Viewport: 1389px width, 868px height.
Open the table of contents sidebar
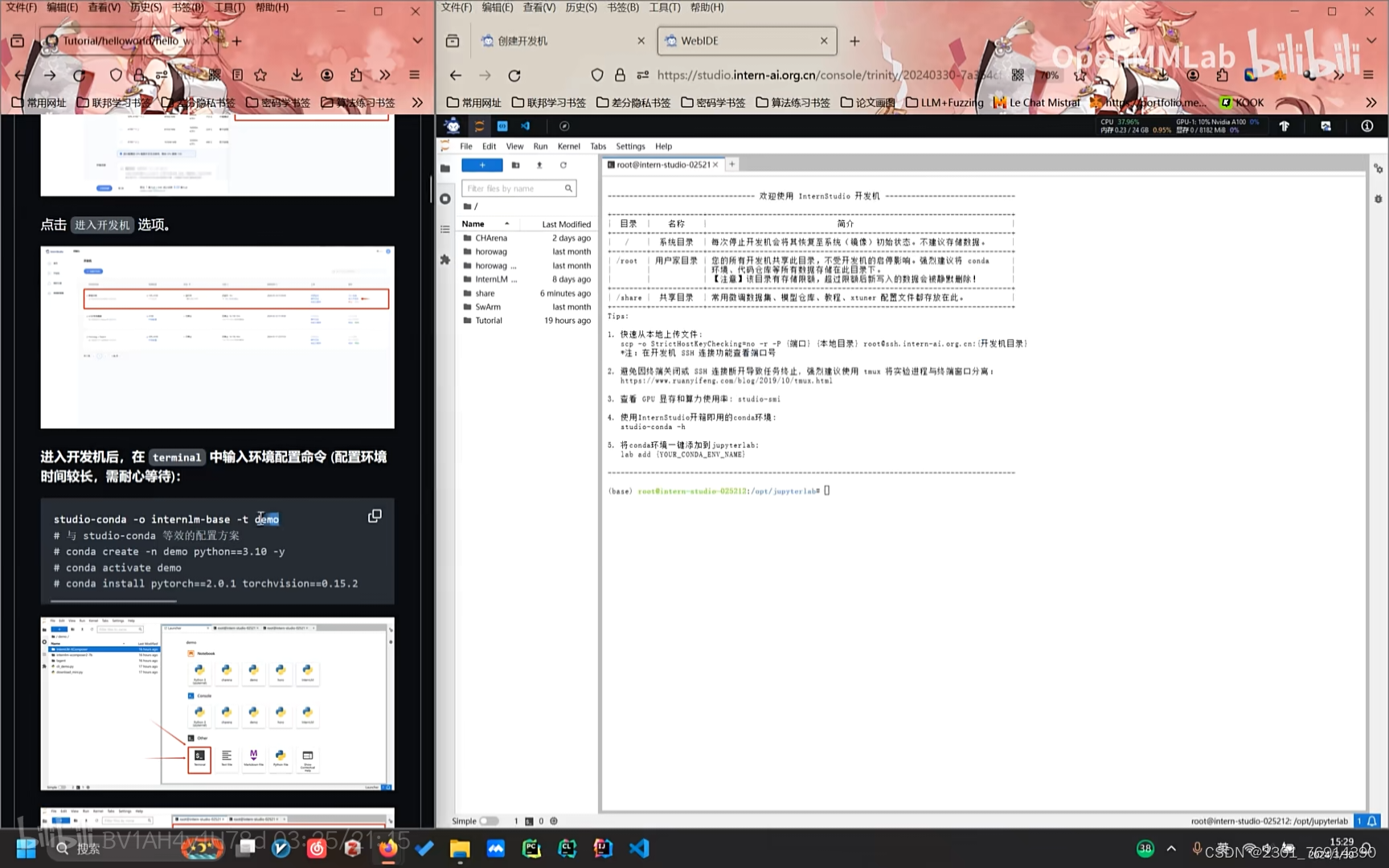[445, 229]
